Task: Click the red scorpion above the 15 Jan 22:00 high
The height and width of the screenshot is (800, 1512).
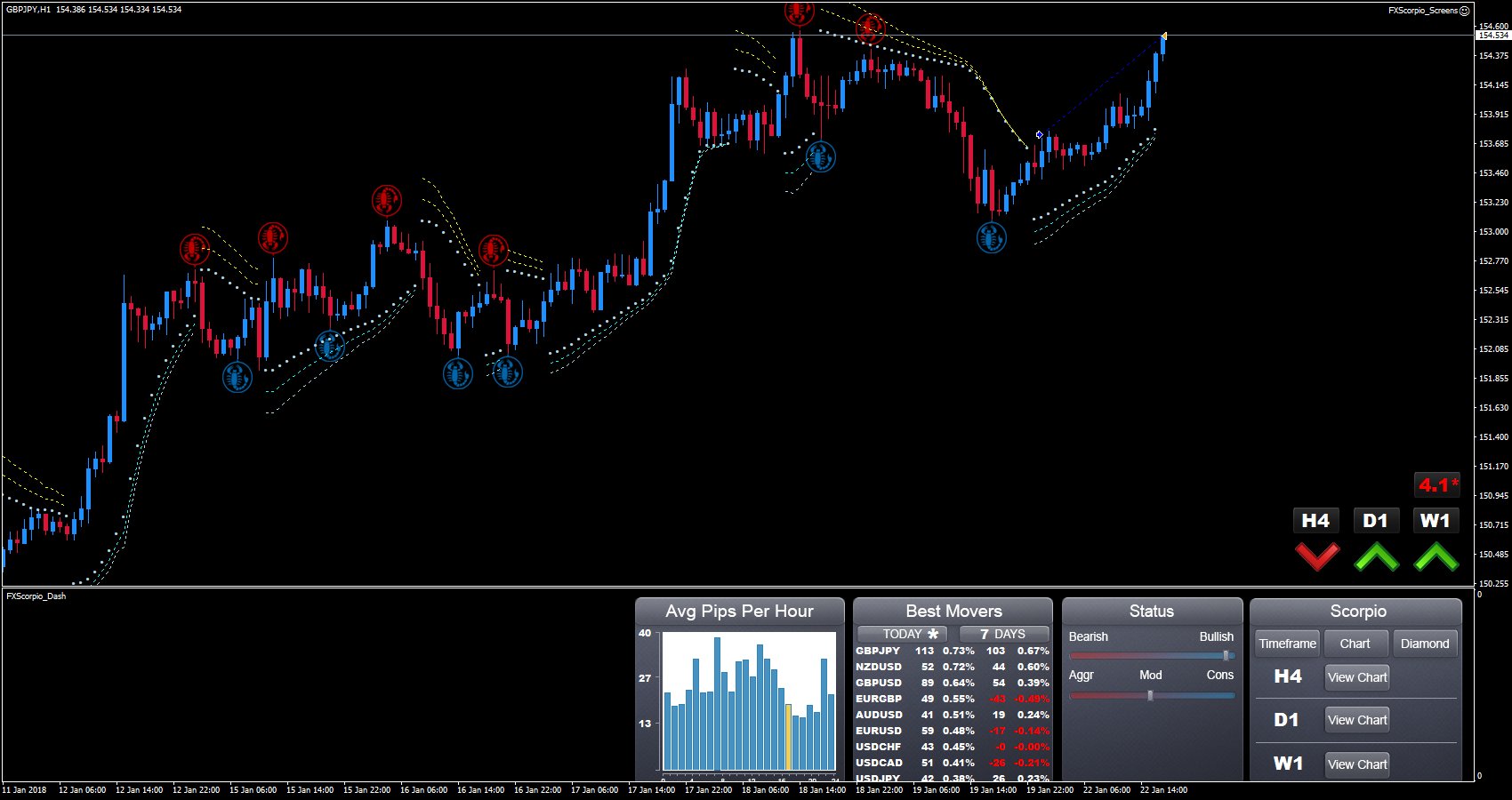Action: (x=386, y=200)
